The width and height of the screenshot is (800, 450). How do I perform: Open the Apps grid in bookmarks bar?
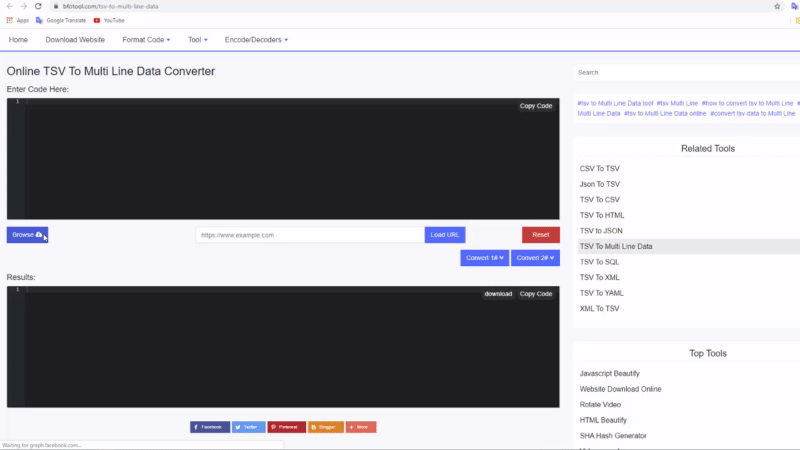pos(17,20)
